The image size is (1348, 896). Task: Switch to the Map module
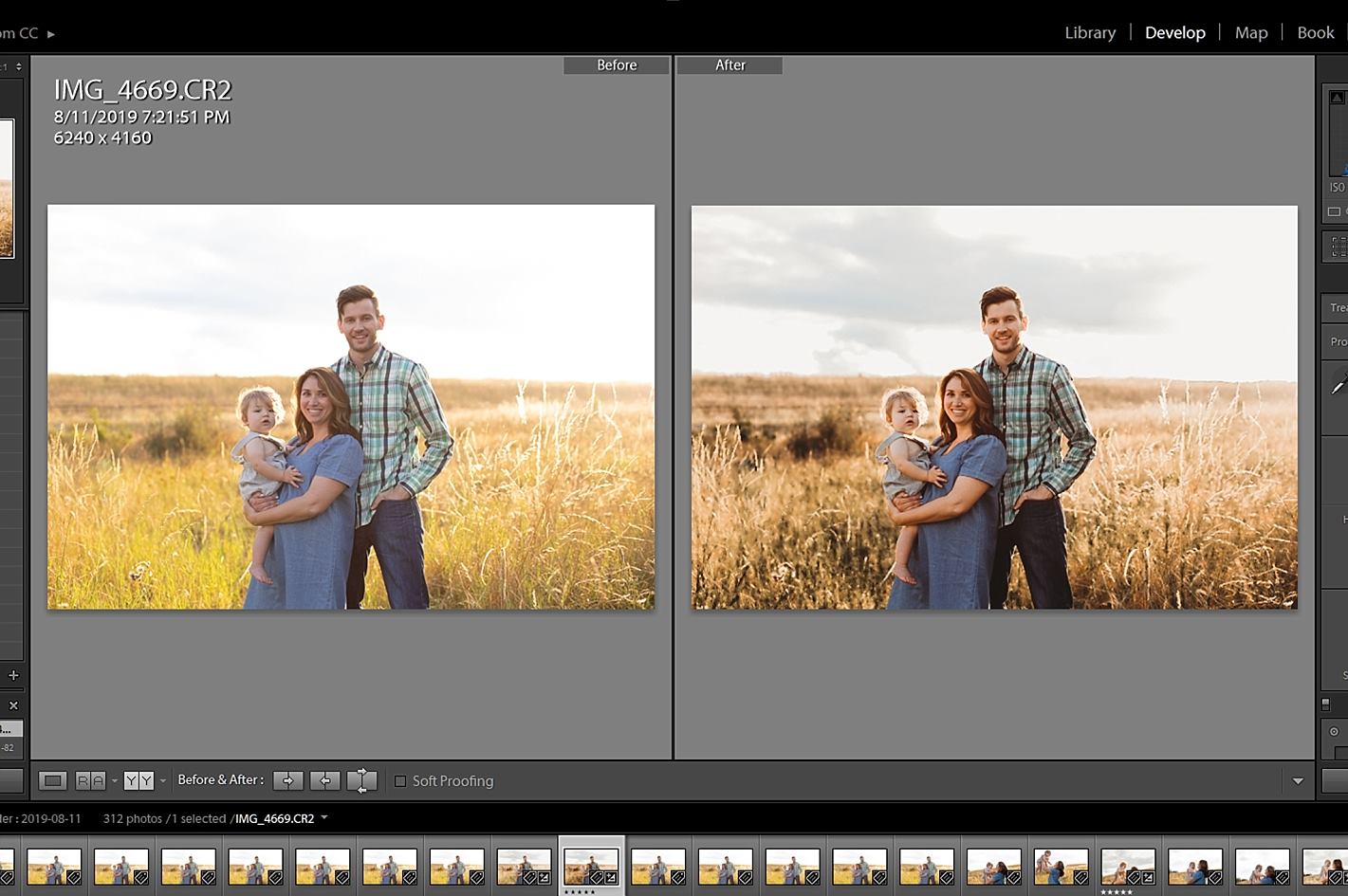pos(1250,32)
